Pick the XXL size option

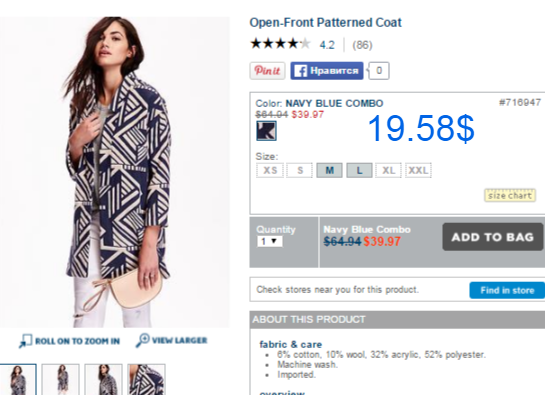tap(418, 170)
